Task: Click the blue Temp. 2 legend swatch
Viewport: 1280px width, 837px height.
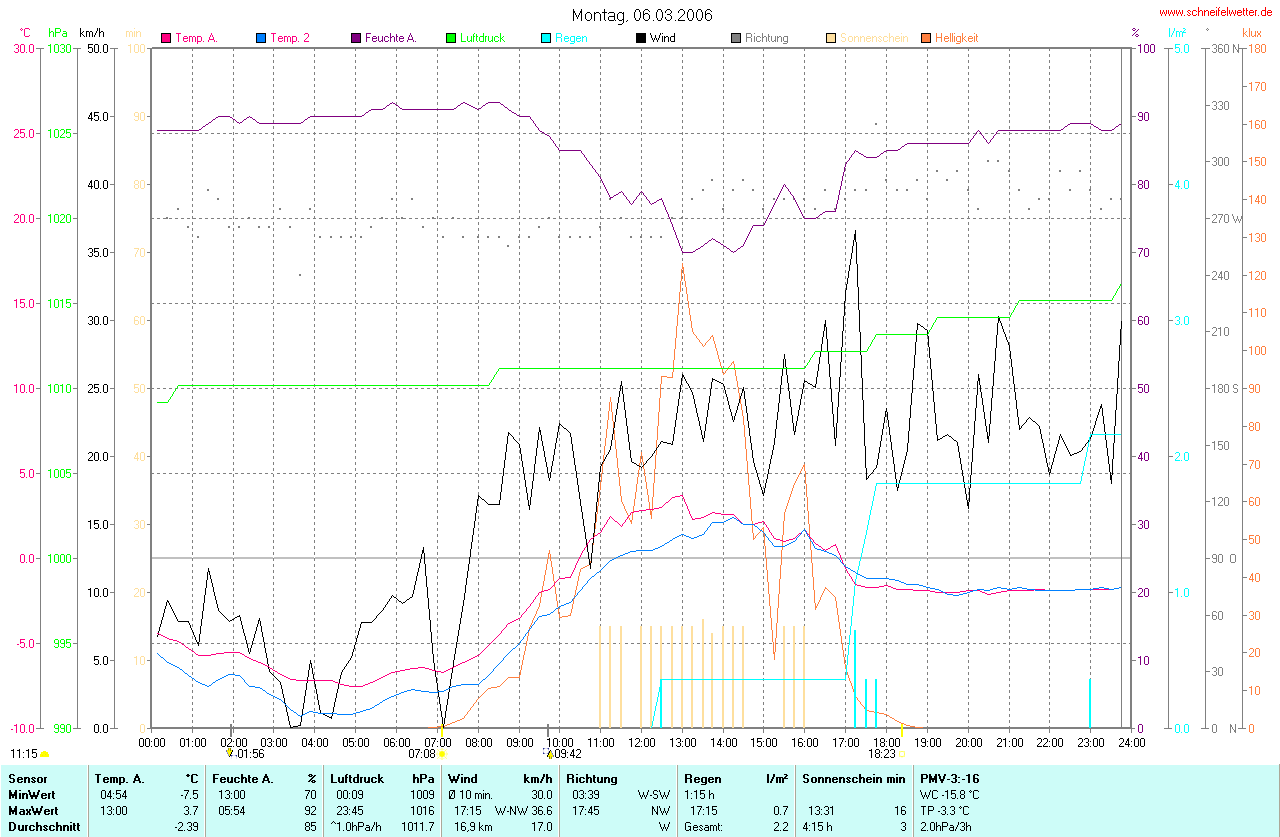Action: point(261,38)
